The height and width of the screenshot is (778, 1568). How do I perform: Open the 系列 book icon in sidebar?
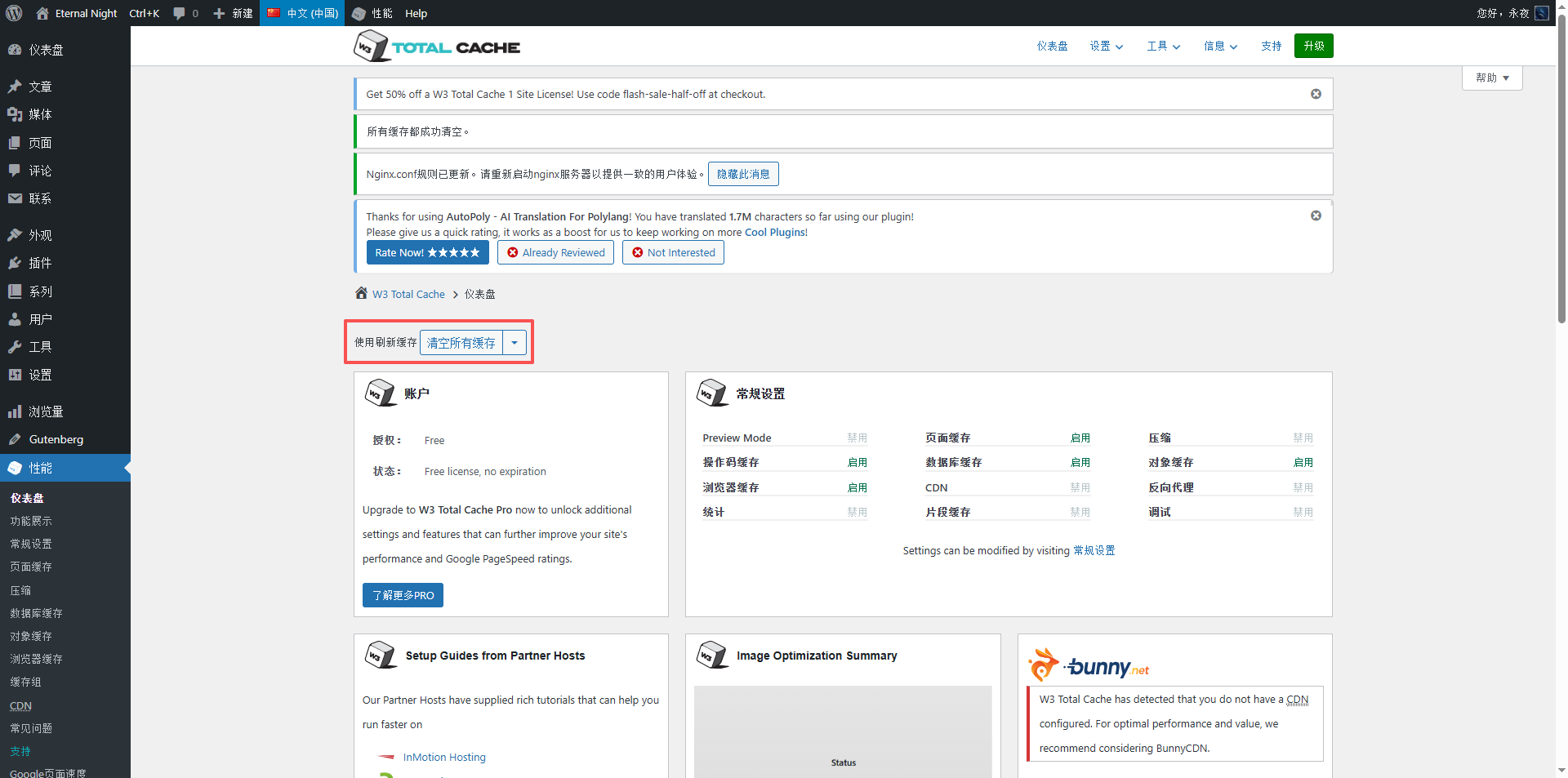click(x=15, y=291)
